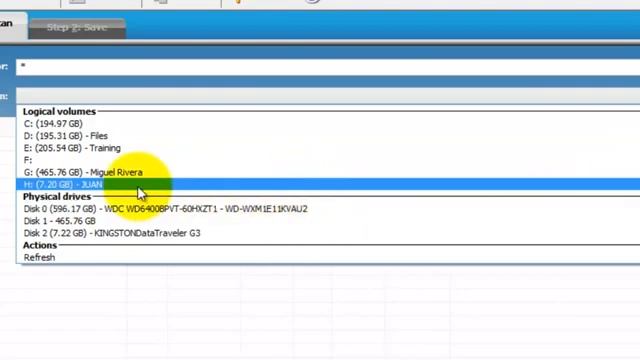Viewport: 640px width, 360px height.
Task: Click Refresh under Actions
Action: (328, 258)
